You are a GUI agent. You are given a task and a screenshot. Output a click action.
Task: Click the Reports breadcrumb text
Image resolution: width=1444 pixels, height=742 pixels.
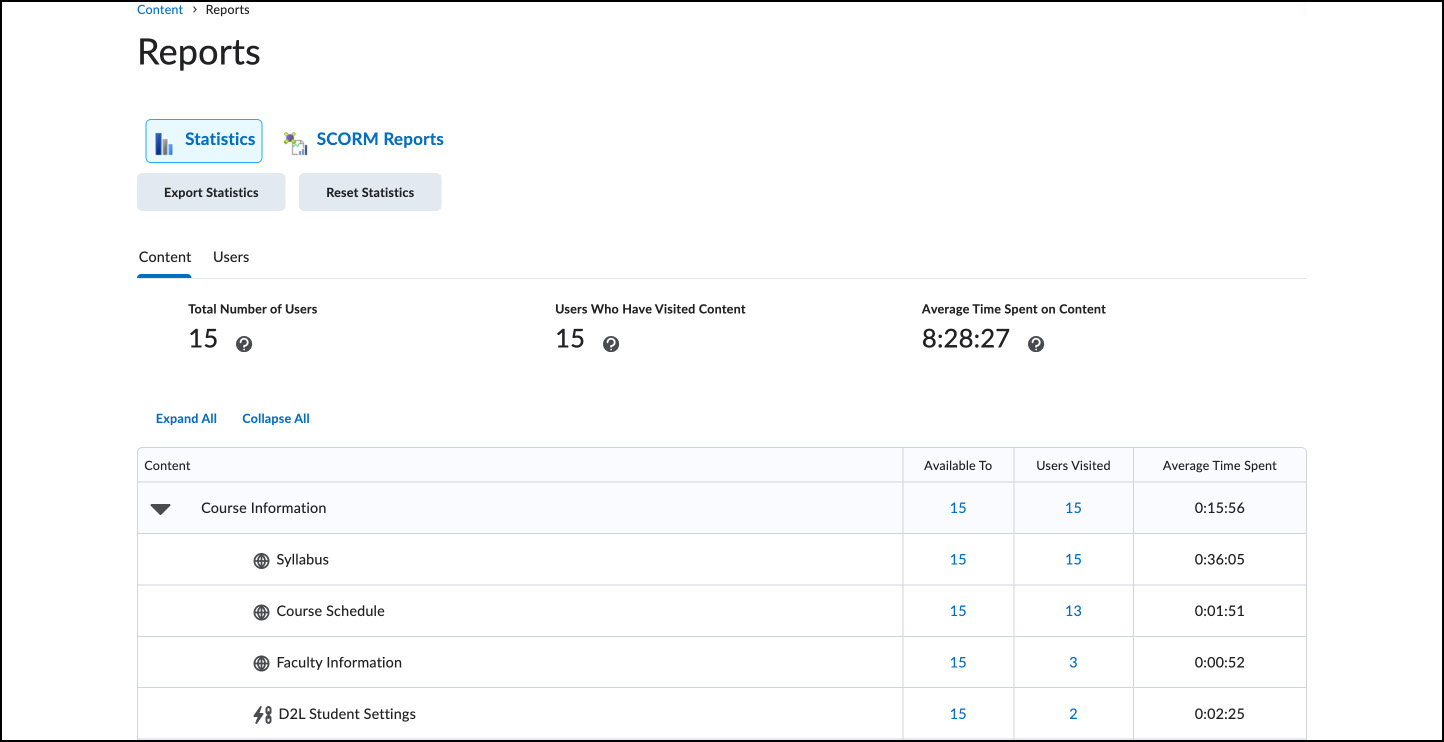pos(228,10)
